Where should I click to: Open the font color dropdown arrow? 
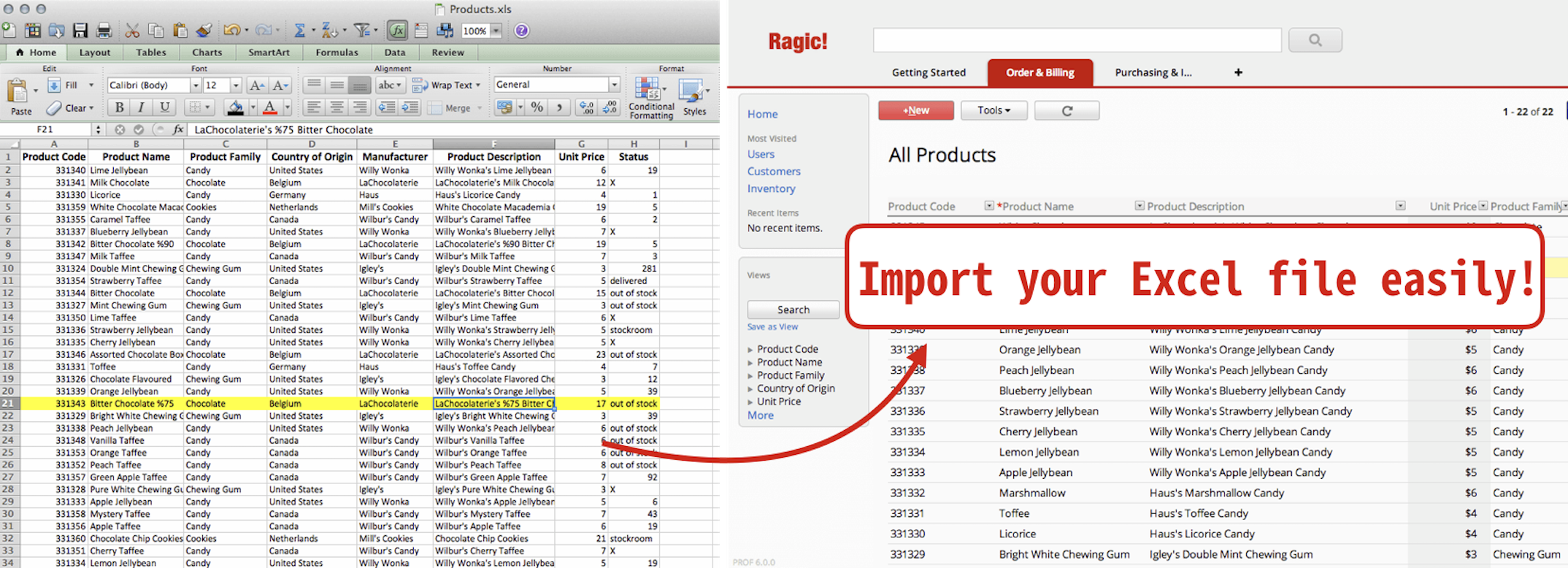click(x=288, y=108)
